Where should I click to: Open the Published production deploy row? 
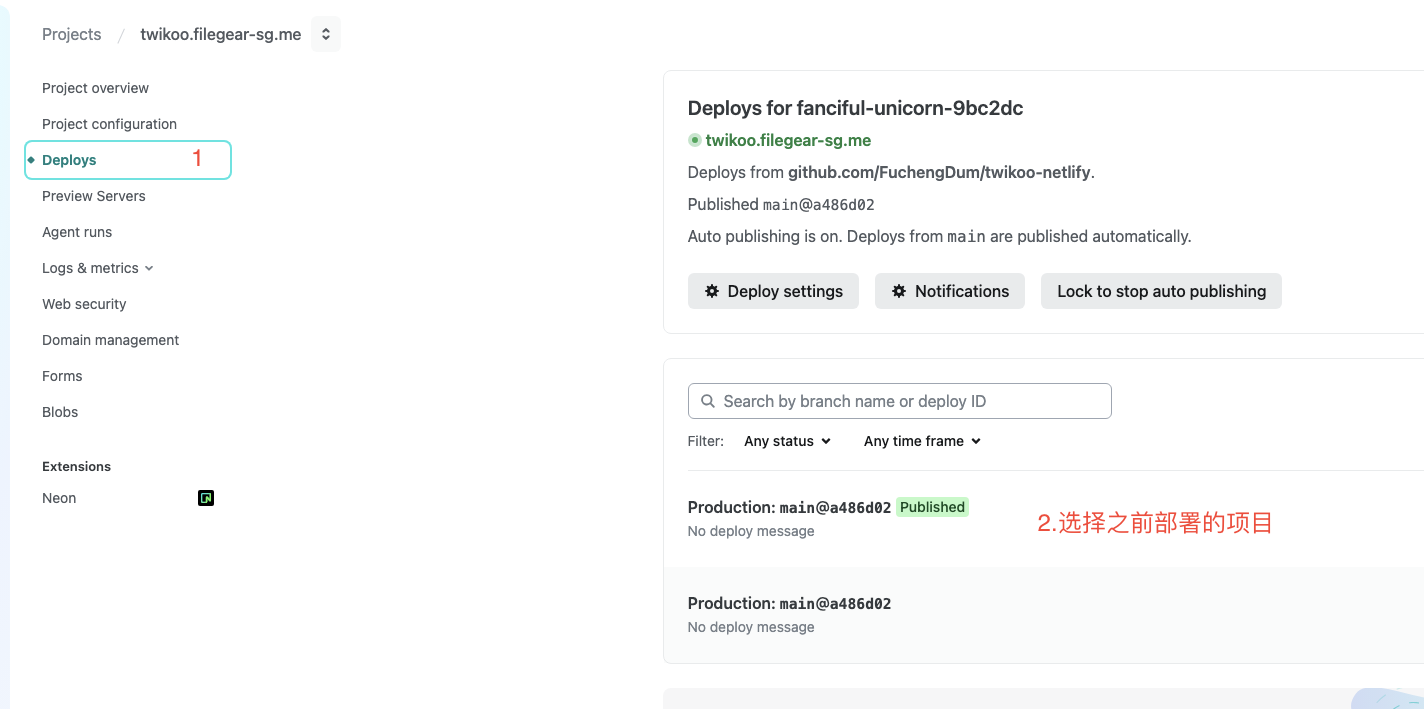[789, 508]
